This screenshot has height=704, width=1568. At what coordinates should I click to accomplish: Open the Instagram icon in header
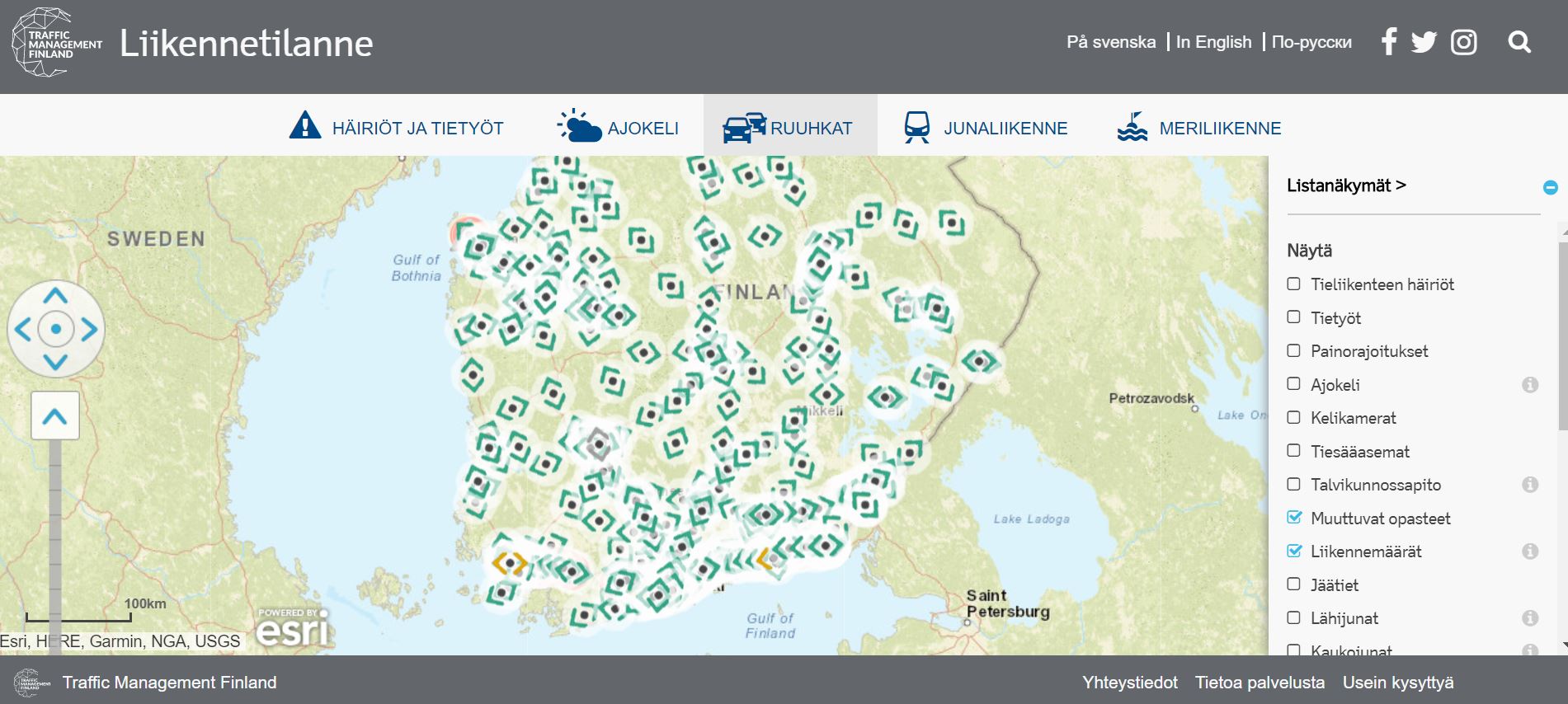(x=1463, y=42)
